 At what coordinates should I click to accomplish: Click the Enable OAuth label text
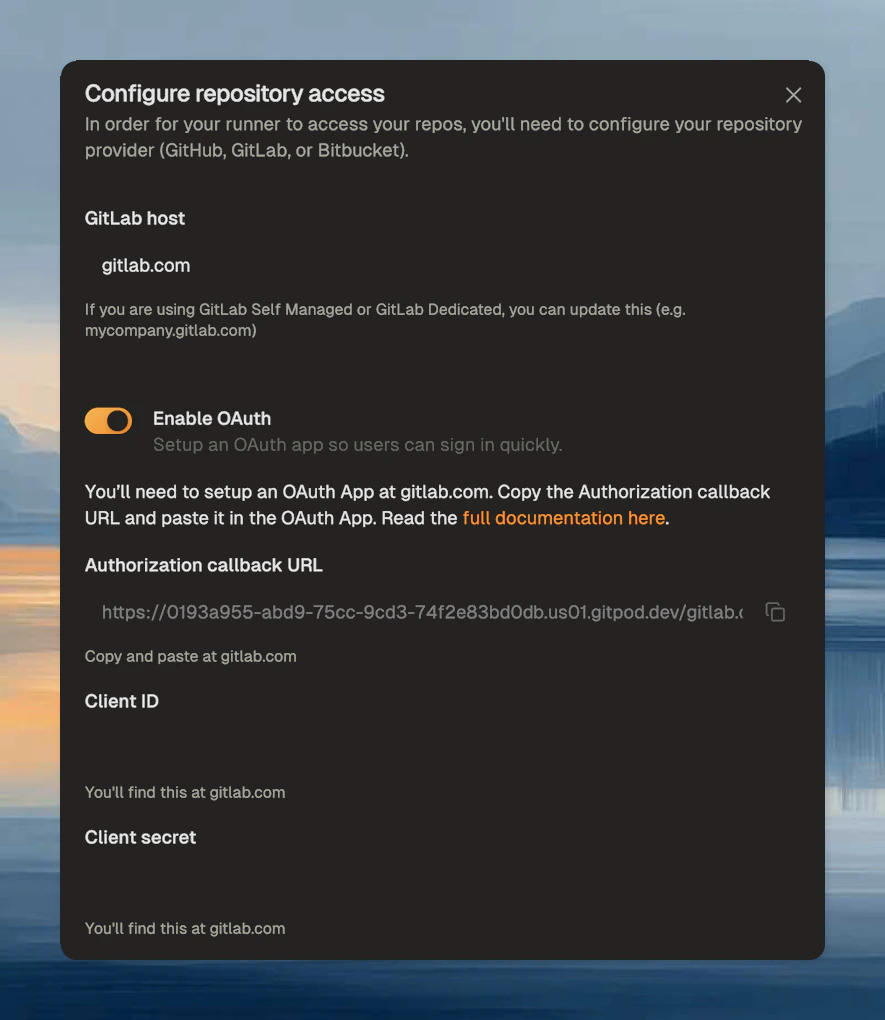point(211,418)
